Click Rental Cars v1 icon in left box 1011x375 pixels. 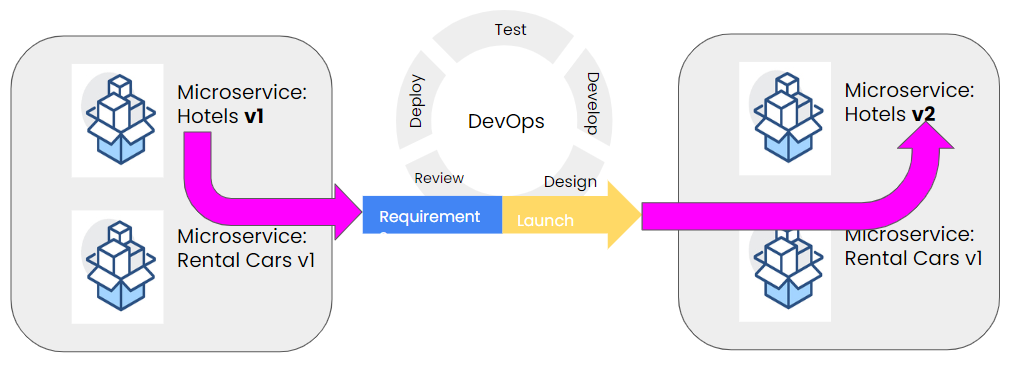pyautogui.click(x=117, y=267)
